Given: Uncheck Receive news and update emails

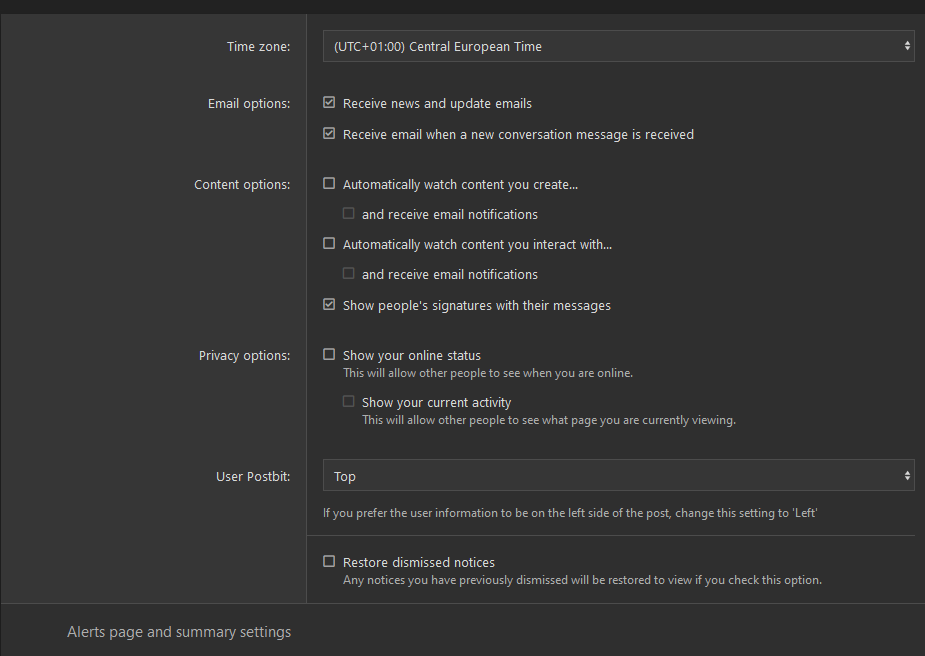Looking at the screenshot, I should pyautogui.click(x=329, y=103).
